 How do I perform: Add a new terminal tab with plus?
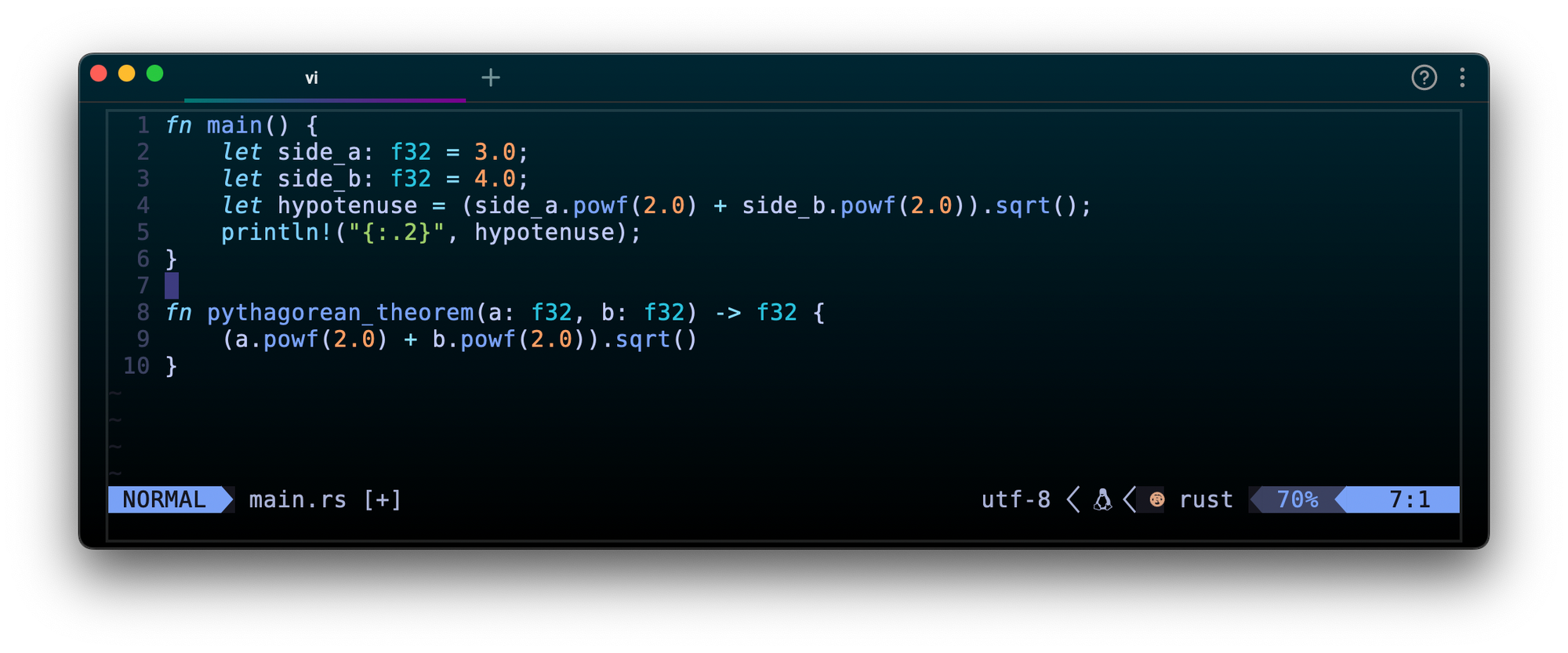tap(491, 78)
